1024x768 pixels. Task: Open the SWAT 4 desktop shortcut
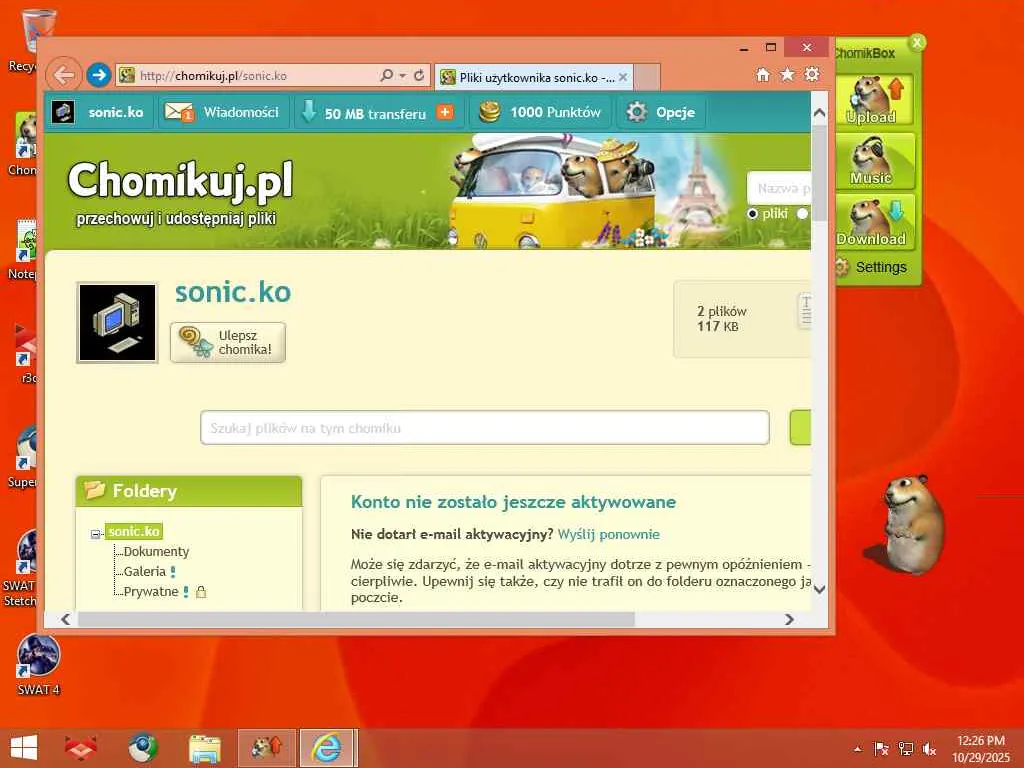point(39,665)
